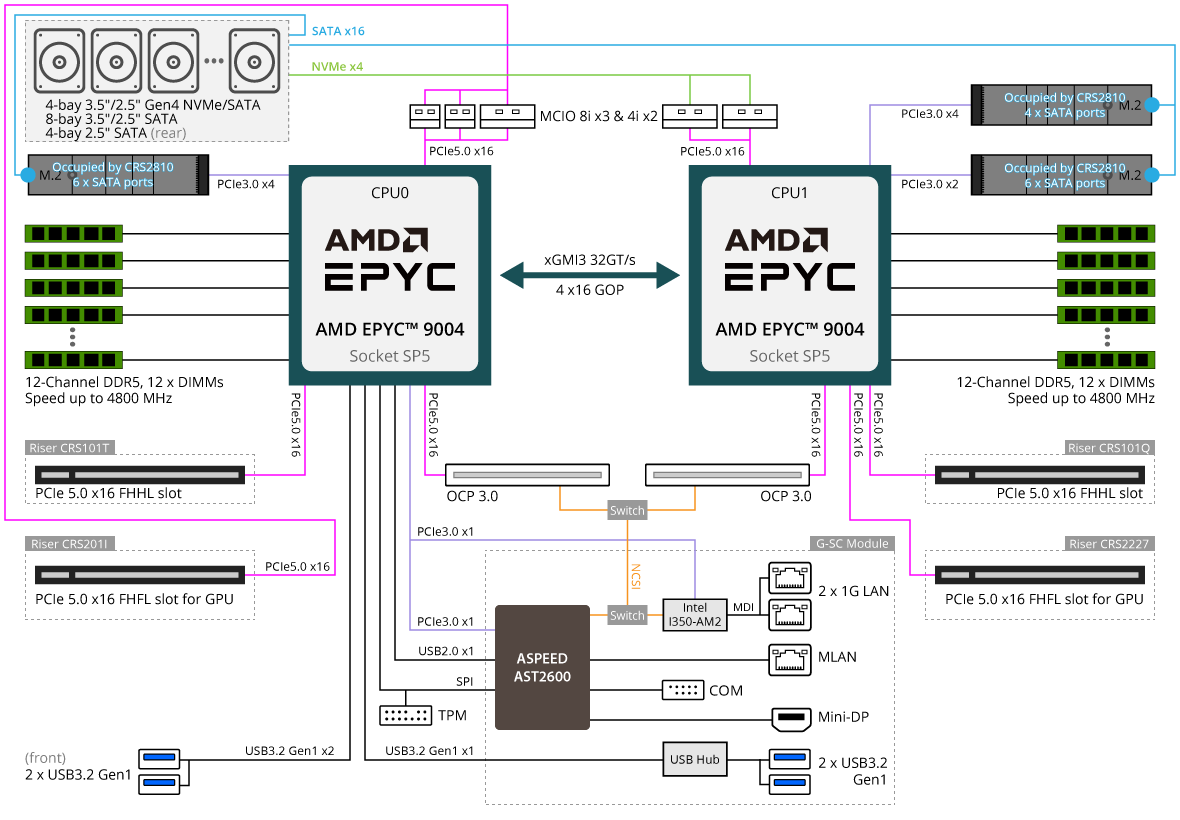Select the upper 1G LAN port icon
This screenshot has width=1180, height=820.
[789, 577]
